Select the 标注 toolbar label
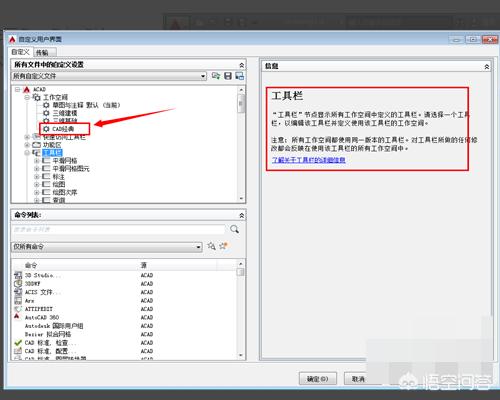The width and height of the screenshot is (500, 400). [x=59, y=177]
